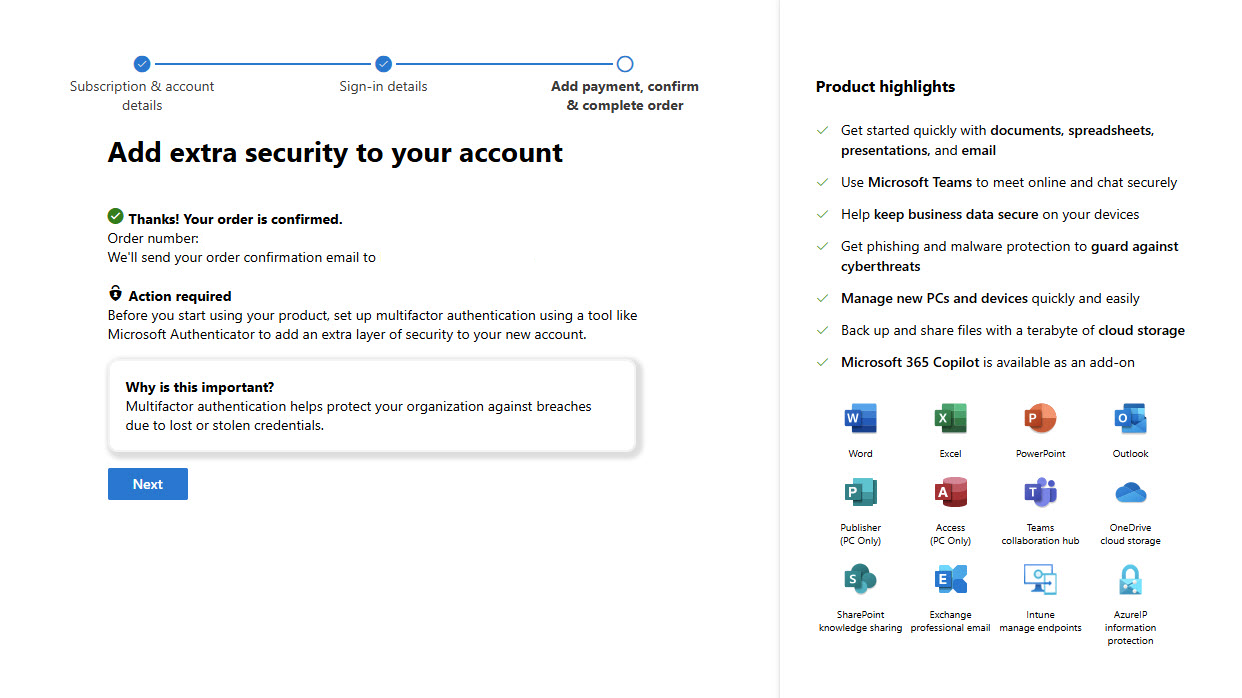1242x698 pixels.
Task: Click the Exchange professional email icon
Action: [x=950, y=579]
